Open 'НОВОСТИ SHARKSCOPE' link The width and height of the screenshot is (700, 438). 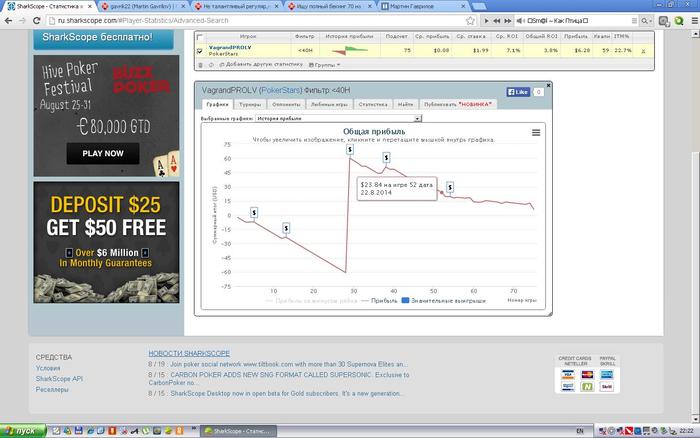(x=189, y=353)
